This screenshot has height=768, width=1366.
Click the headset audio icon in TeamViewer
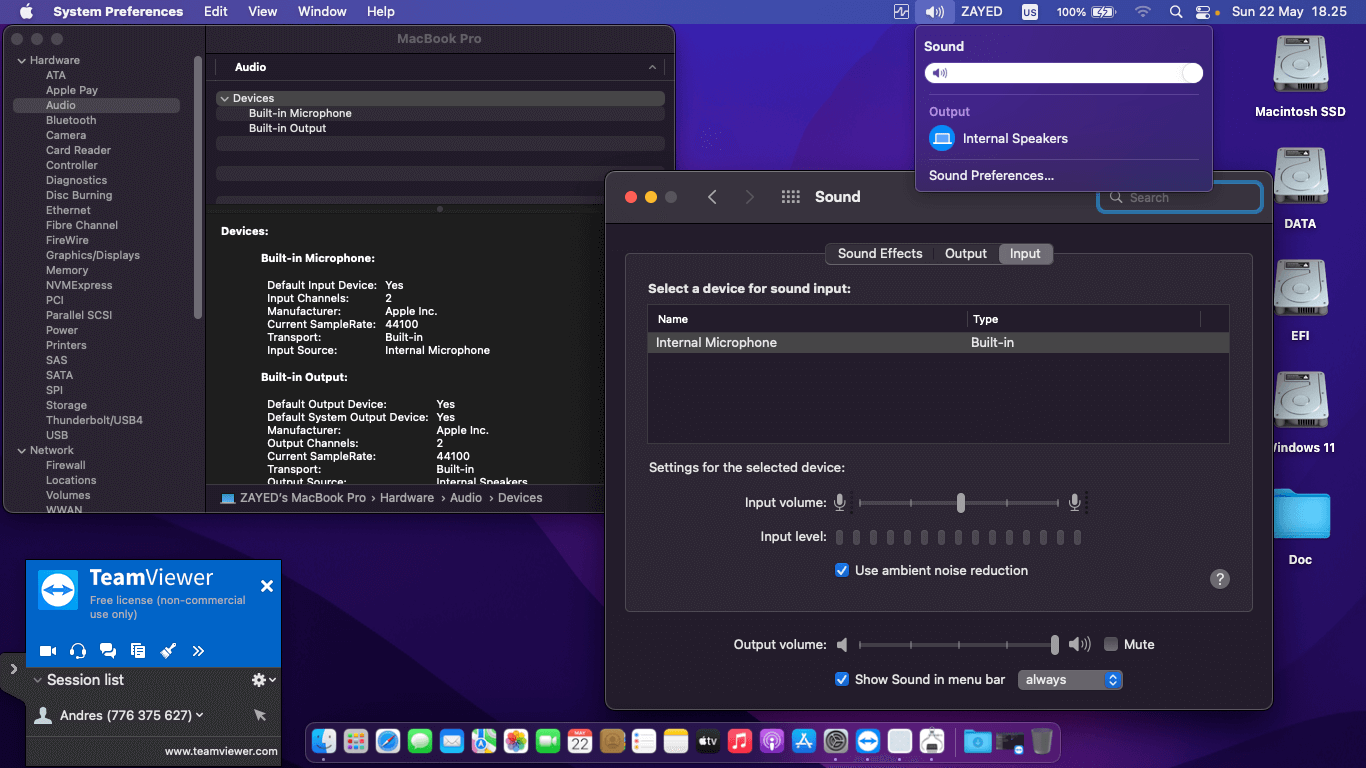click(78, 651)
